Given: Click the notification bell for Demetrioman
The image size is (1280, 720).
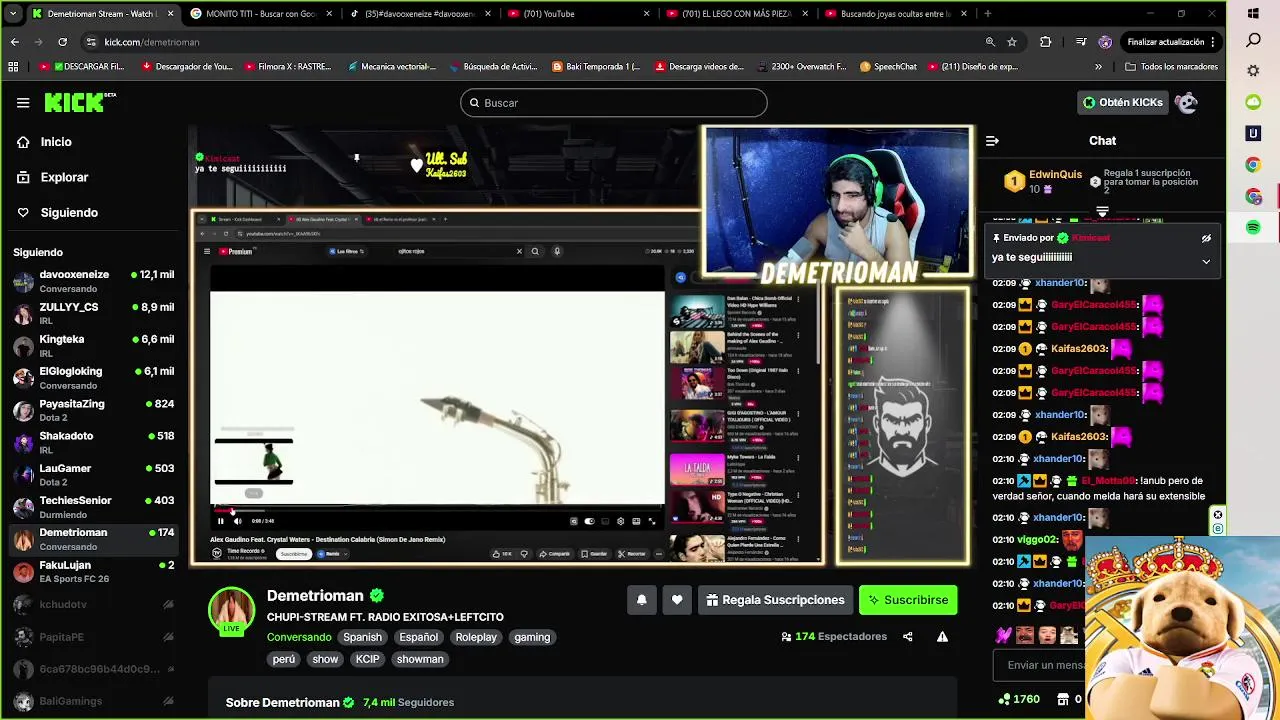Looking at the screenshot, I should (x=642, y=600).
